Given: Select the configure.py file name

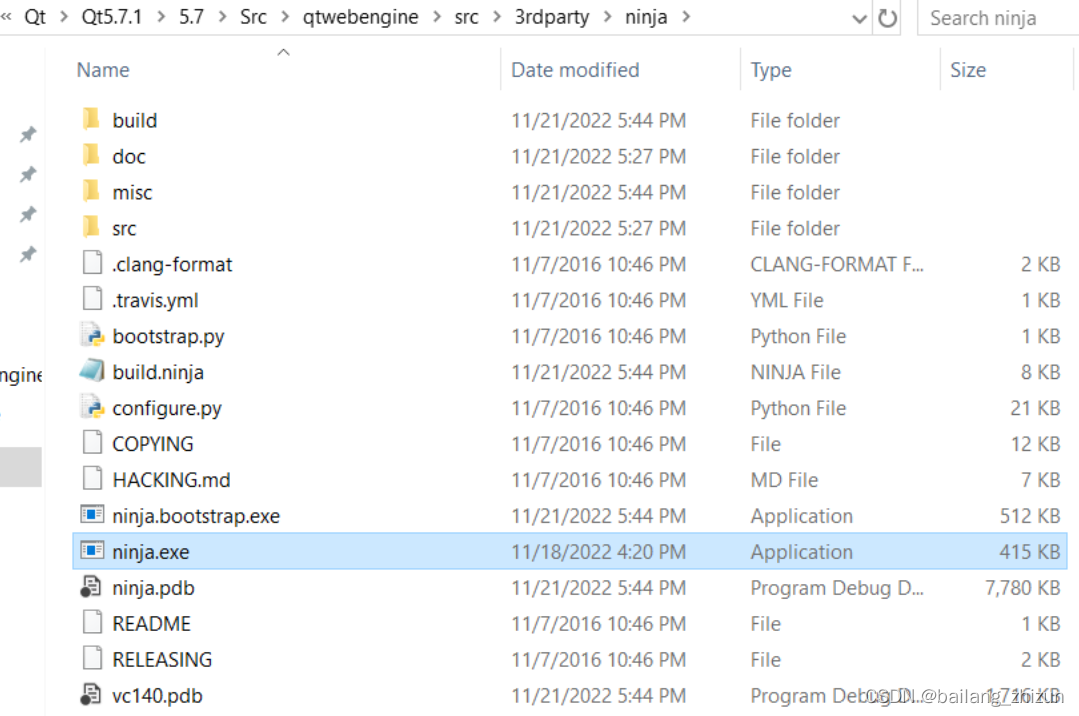Looking at the screenshot, I should (167, 408).
